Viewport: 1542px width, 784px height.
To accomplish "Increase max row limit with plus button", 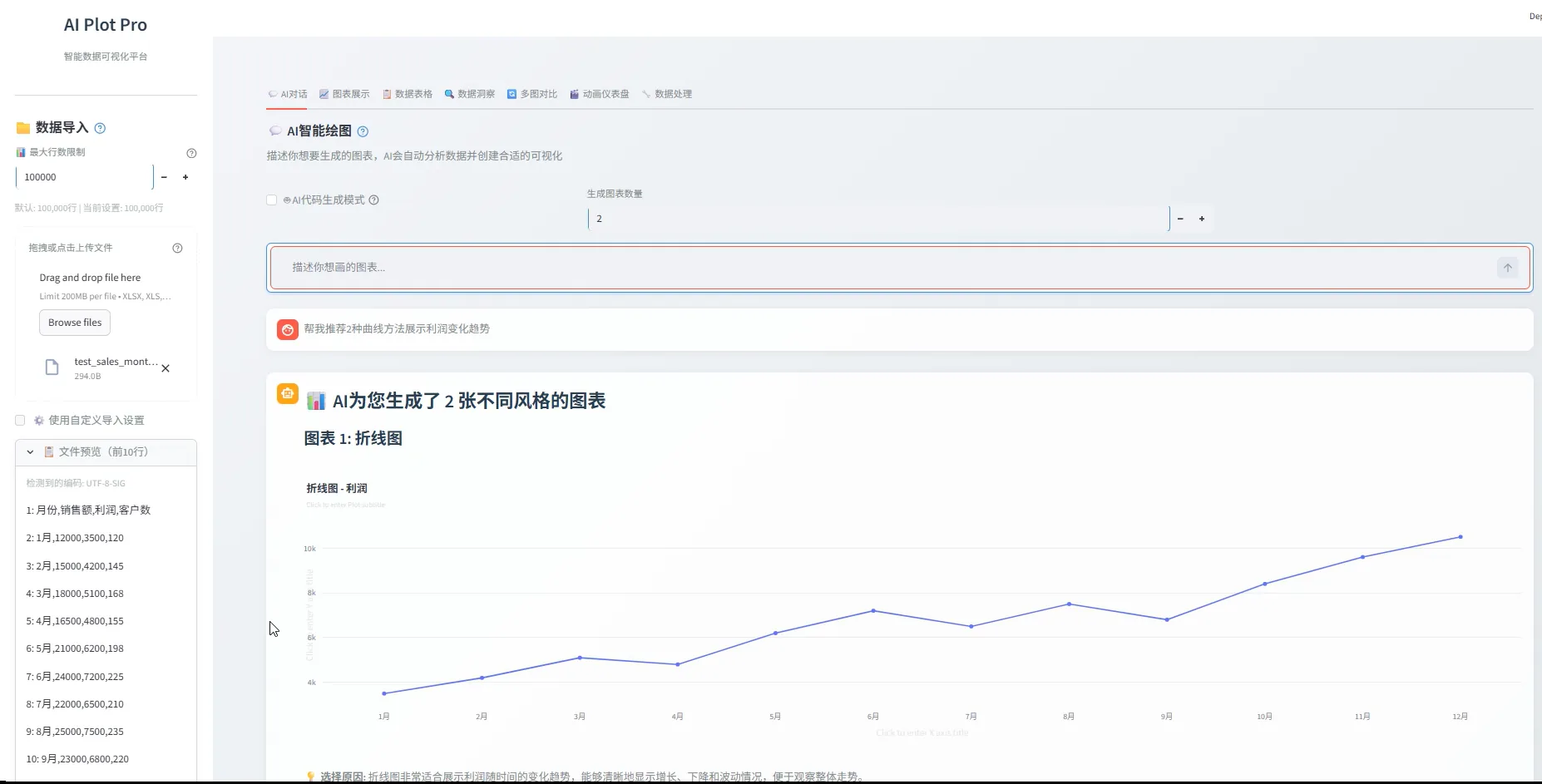I will (185, 177).
